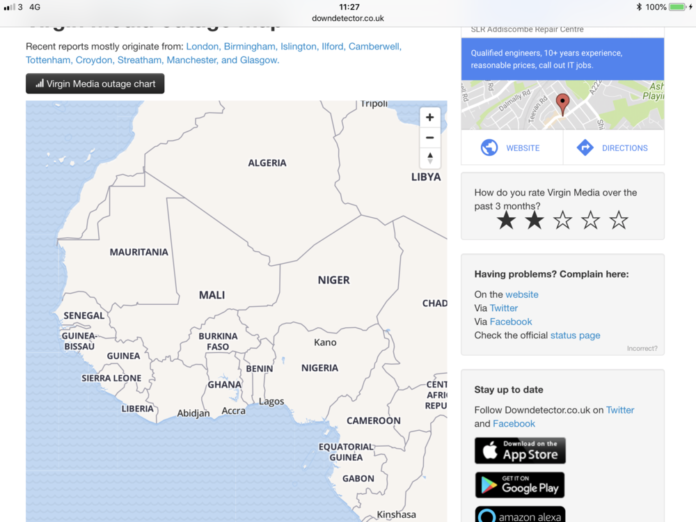Open the London outage reports link
The height and width of the screenshot is (522, 696).
(202, 46)
